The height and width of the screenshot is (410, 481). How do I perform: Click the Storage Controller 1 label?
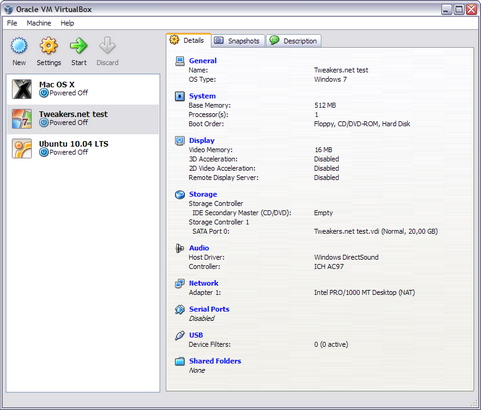coord(219,222)
